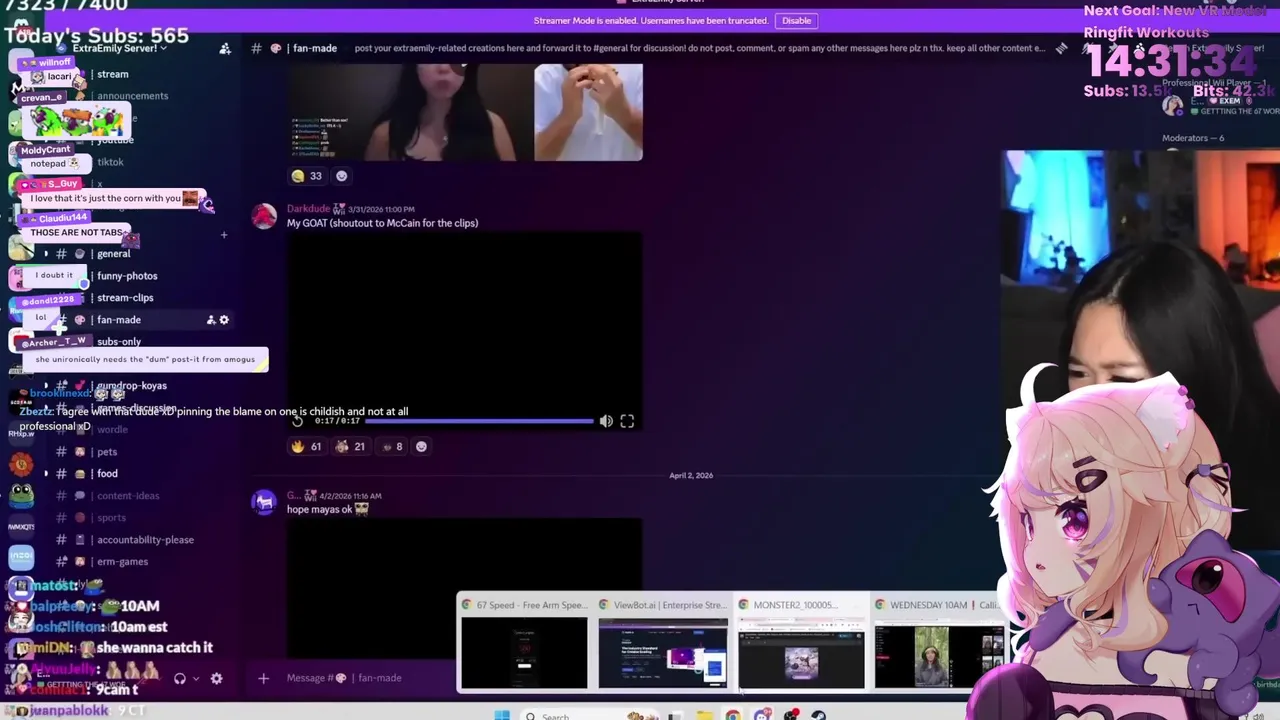Open the tiktok channel

tap(110, 162)
